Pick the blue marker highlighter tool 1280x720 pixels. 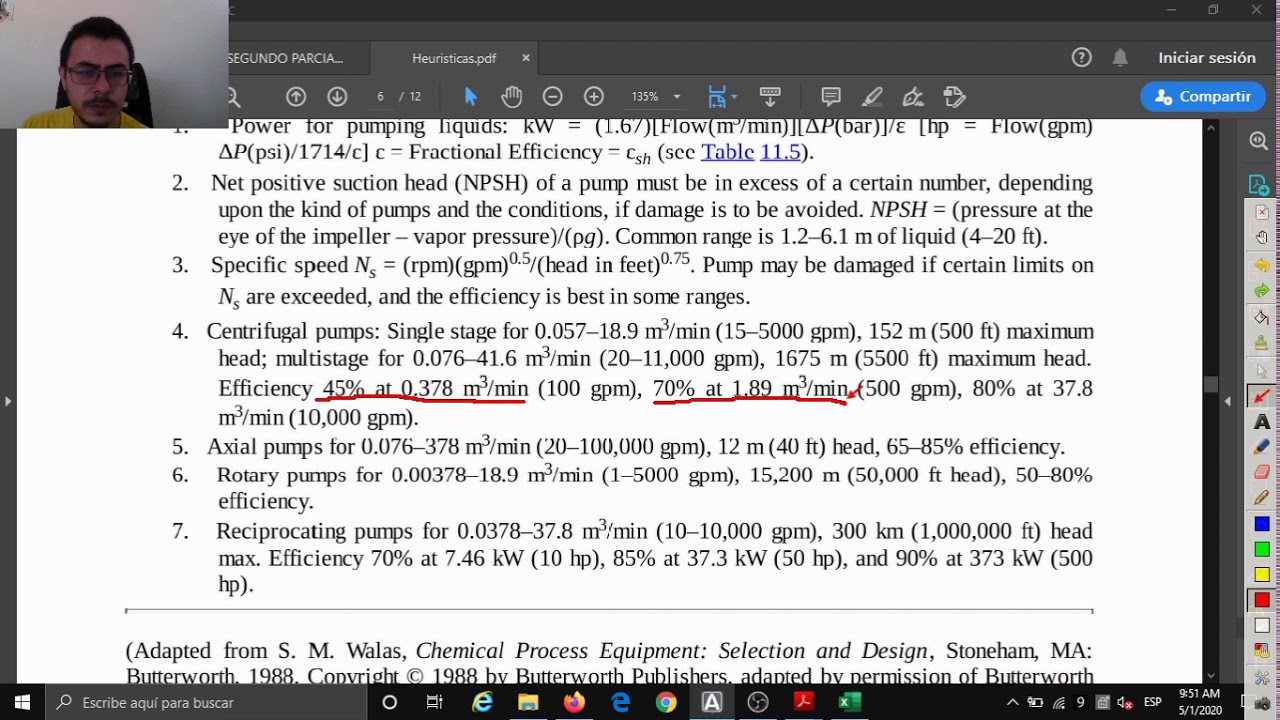[1262, 447]
